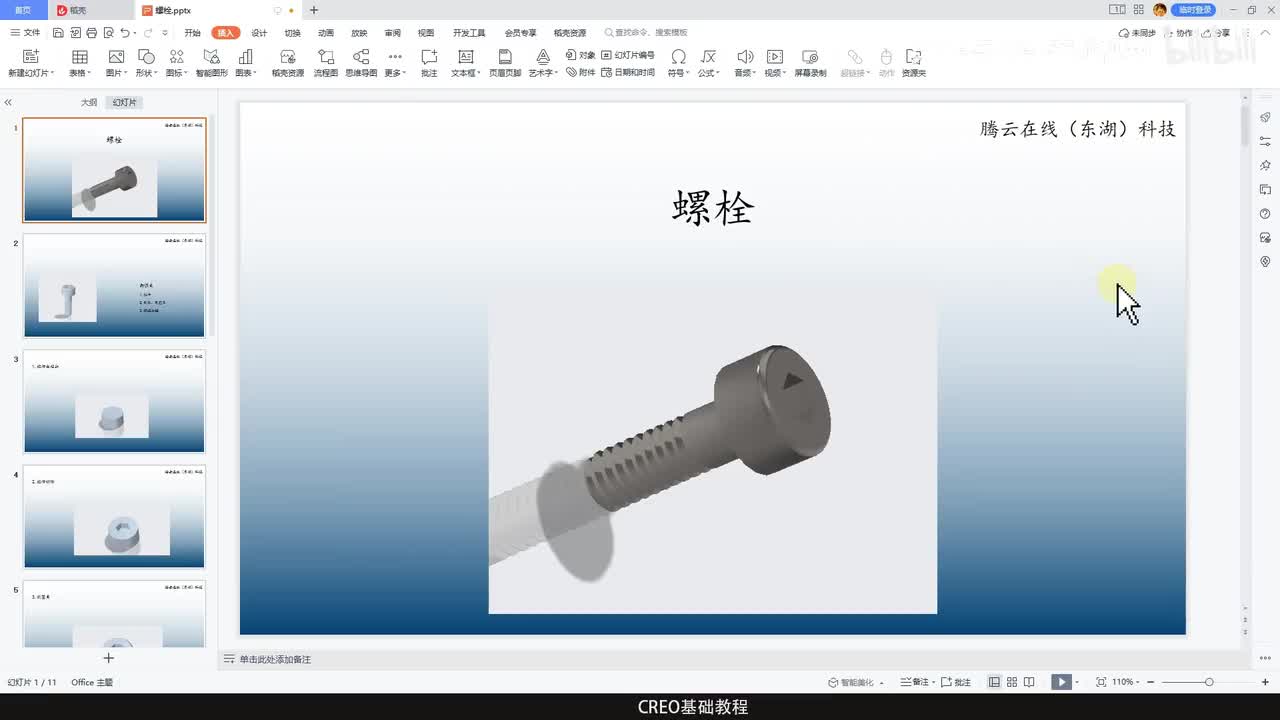Start slideshow with the play button

1061,682
